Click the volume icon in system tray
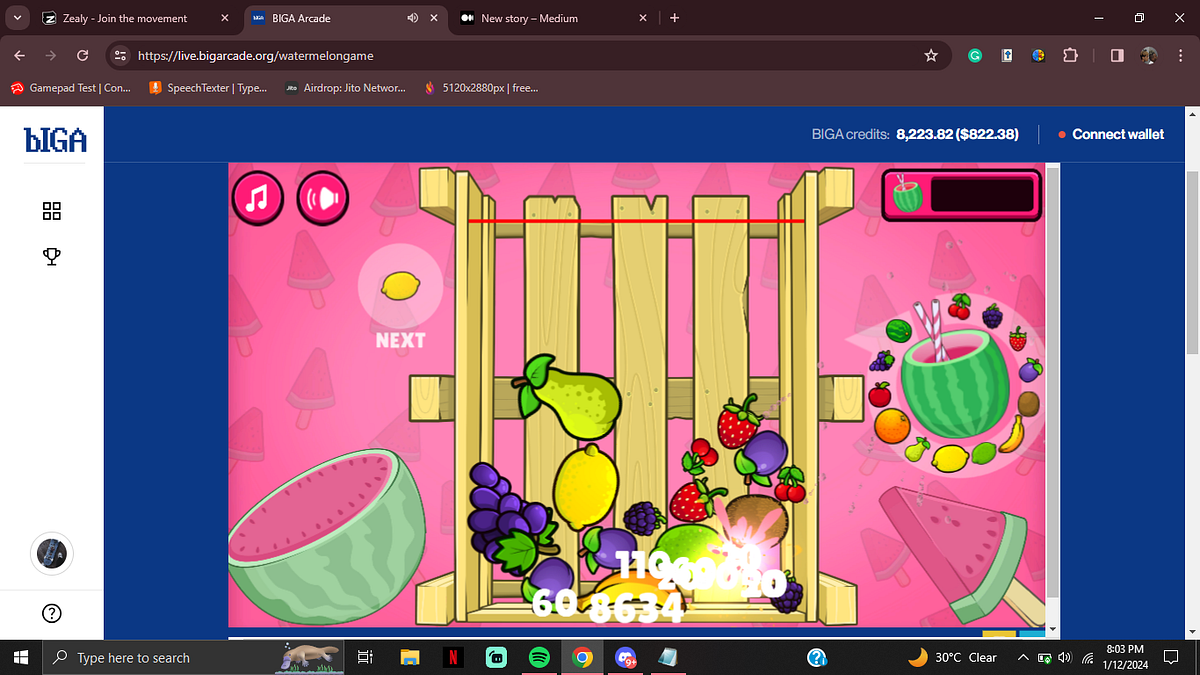Screen dimensions: 1200x675 coord(1063,657)
